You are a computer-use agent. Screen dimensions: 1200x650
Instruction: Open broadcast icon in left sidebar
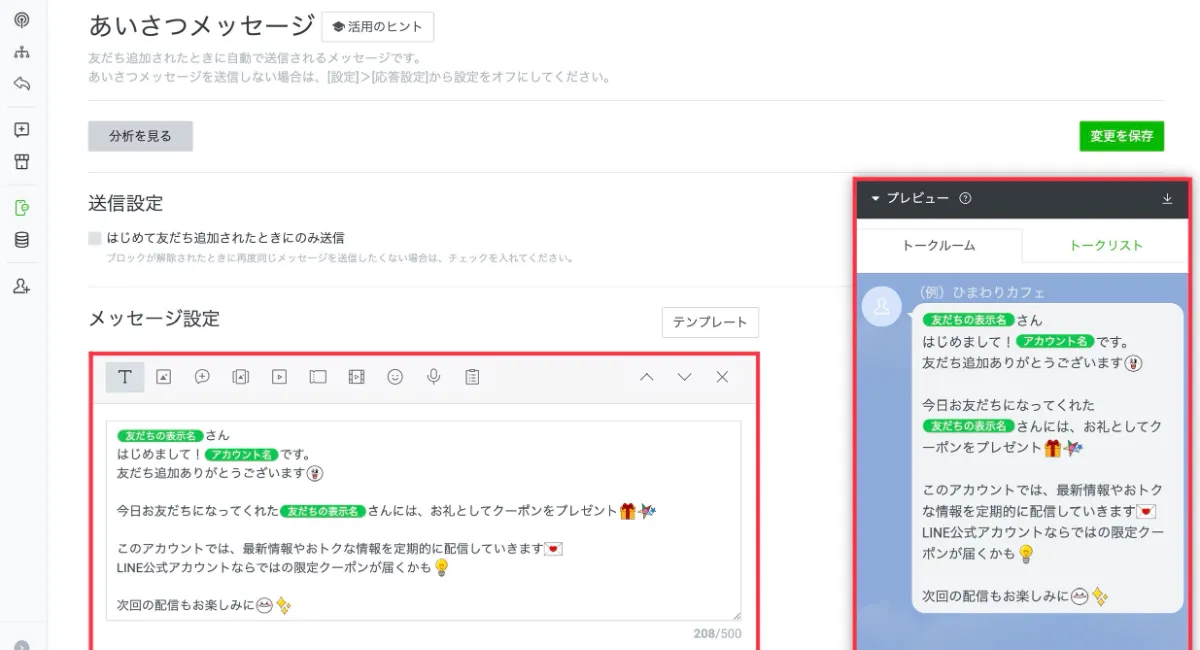click(22, 20)
